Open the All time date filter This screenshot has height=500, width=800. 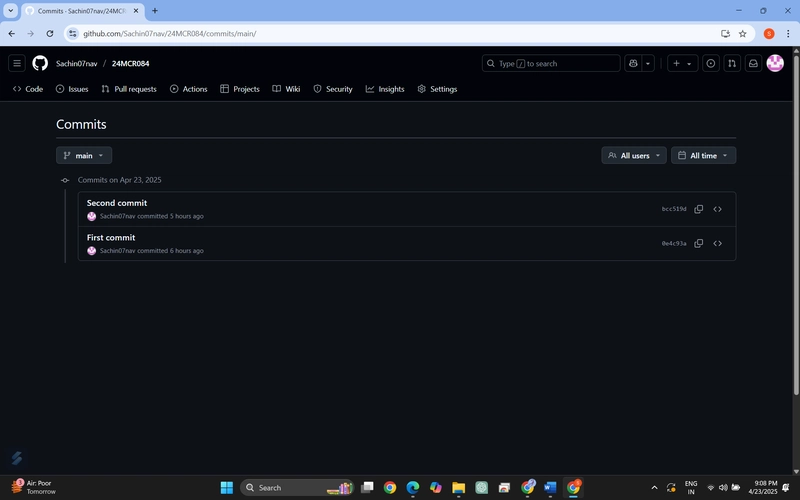click(703, 156)
